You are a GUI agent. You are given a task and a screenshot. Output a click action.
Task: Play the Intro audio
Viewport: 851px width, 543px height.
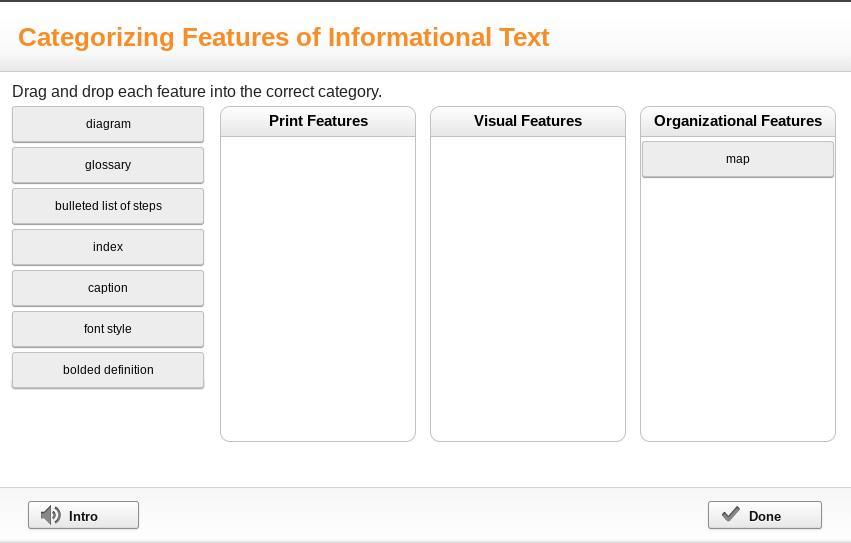pyautogui.click(x=83, y=516)
